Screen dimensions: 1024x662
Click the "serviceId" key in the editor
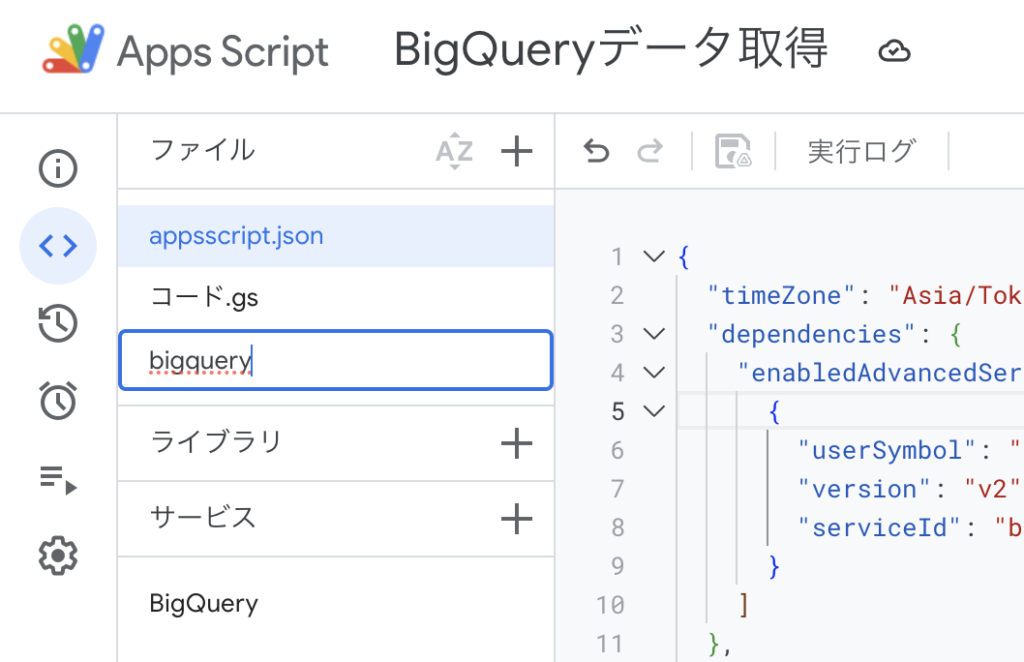click(879, 528)
